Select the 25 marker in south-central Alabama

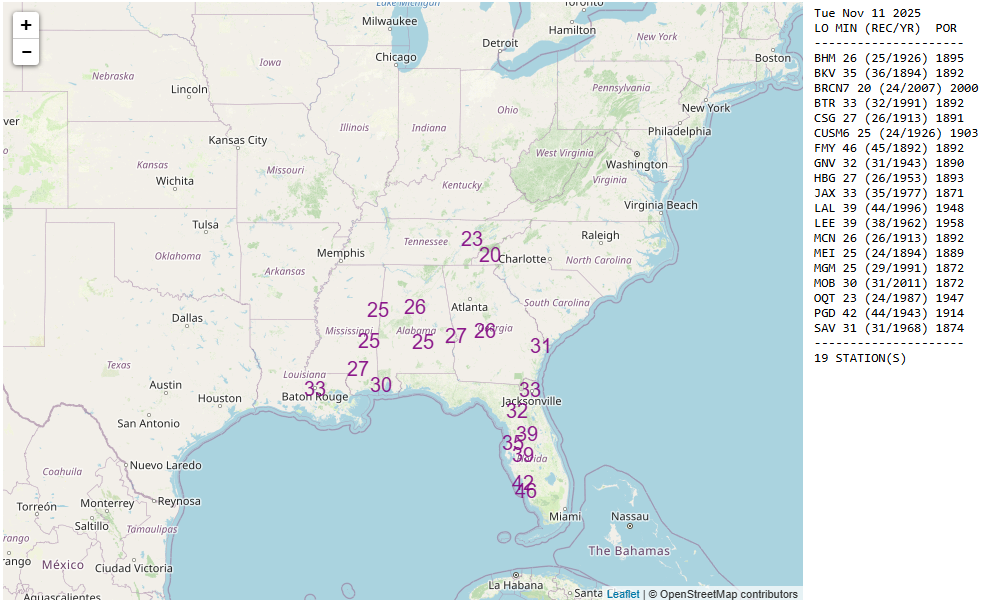pyautogui.click(x=423, y=342)
